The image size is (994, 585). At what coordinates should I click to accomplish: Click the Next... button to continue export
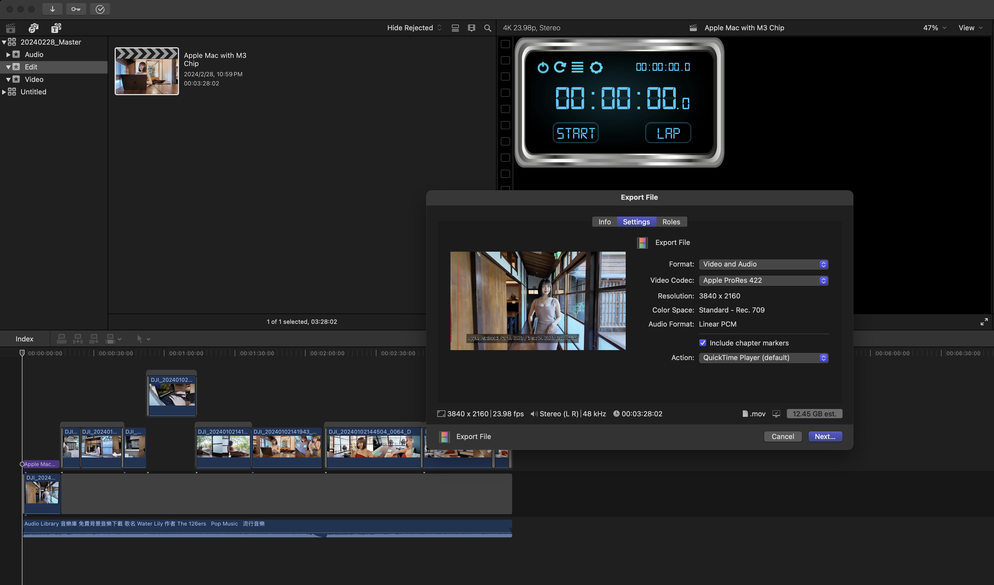click(825, 437)
